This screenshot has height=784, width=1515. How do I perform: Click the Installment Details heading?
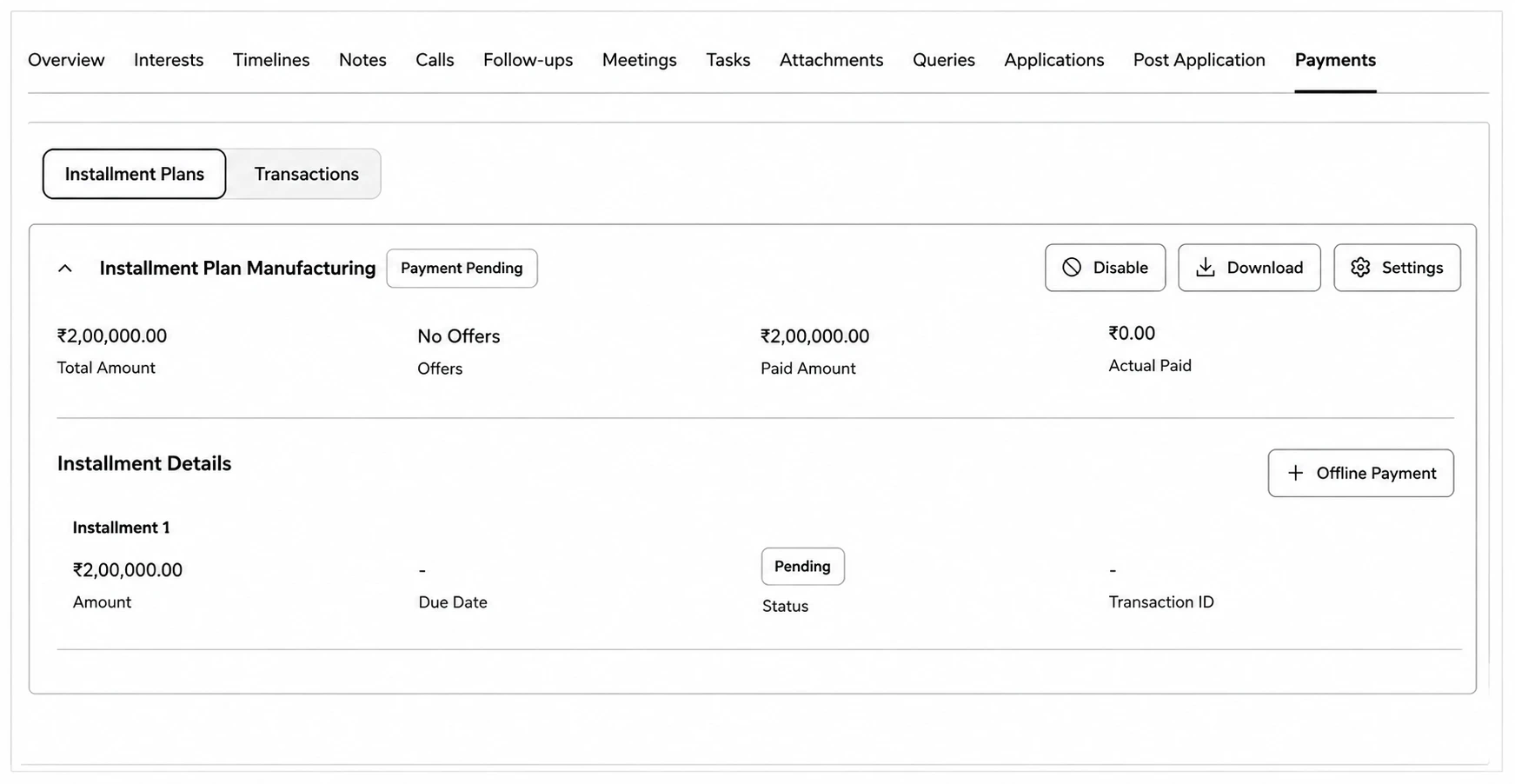point(144,463)
